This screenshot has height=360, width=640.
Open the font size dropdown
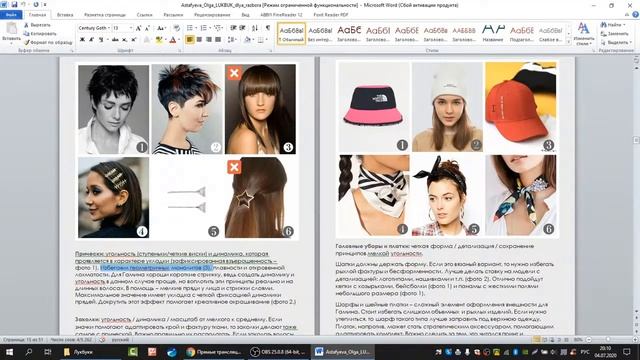click(x=131, y=28)
